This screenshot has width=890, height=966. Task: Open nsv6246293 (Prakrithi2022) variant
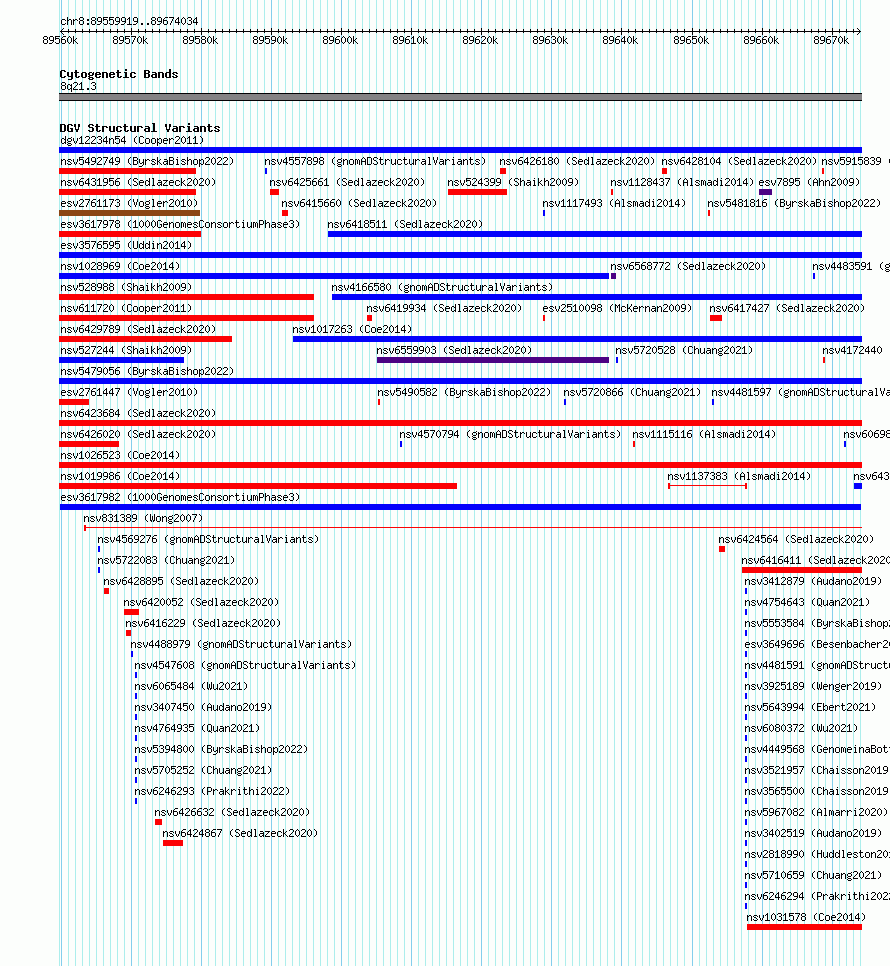click(212, 790)
